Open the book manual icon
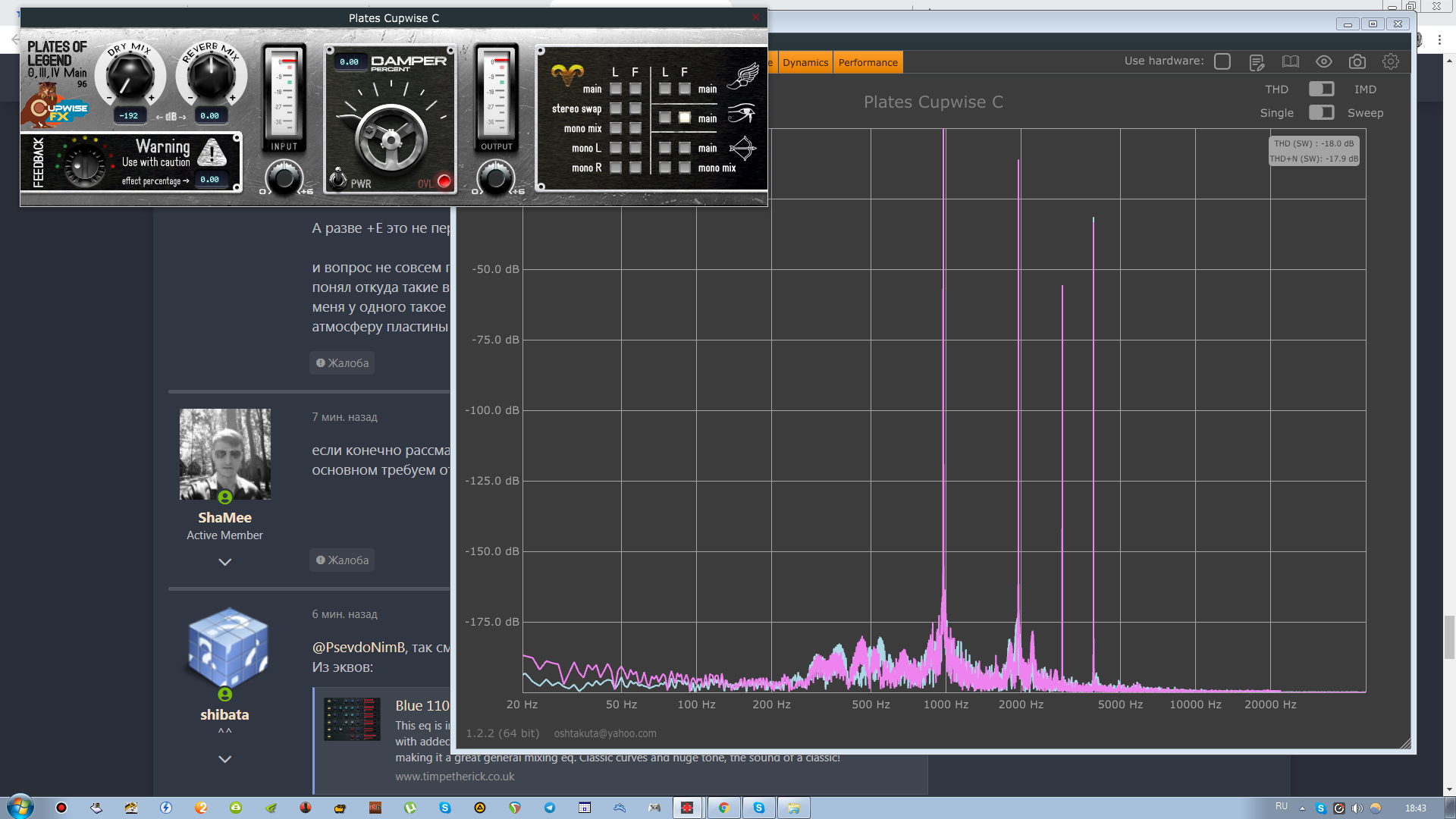1456x819 pixels. [1290, 62]
